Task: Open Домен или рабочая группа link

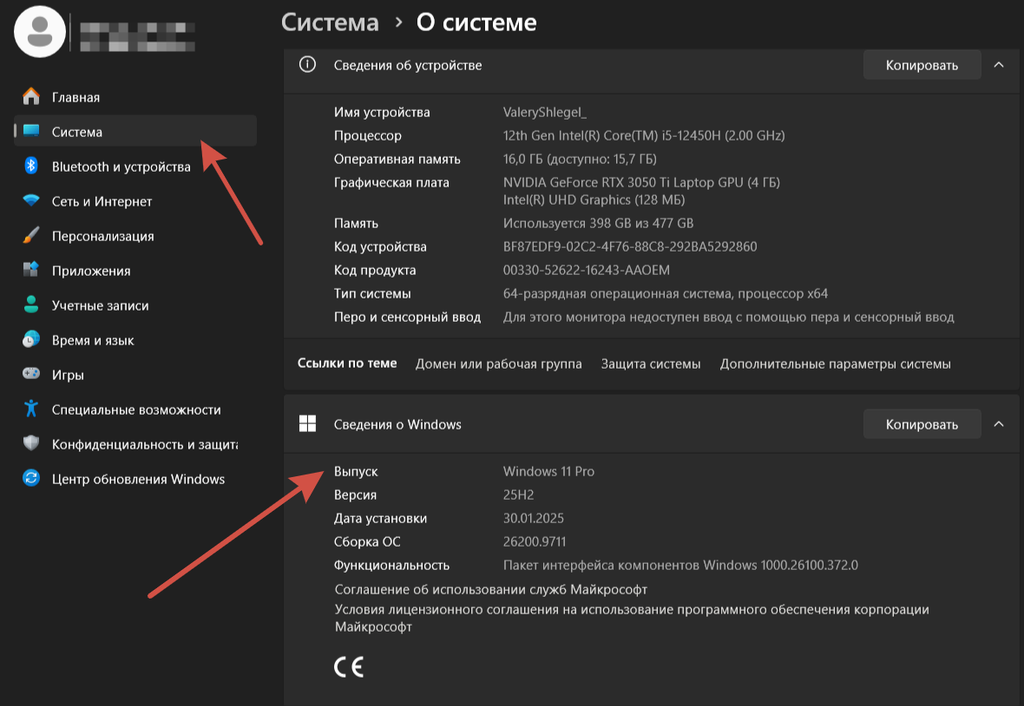Action: (498, 364)
